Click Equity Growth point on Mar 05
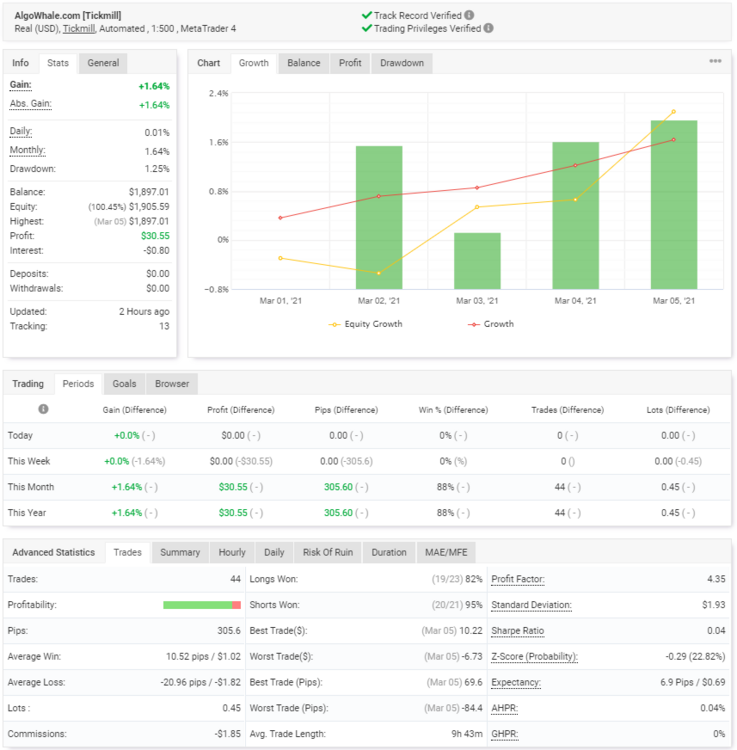Image resolution: width=737 pixels, height=750 pixels. pos(673,111)
